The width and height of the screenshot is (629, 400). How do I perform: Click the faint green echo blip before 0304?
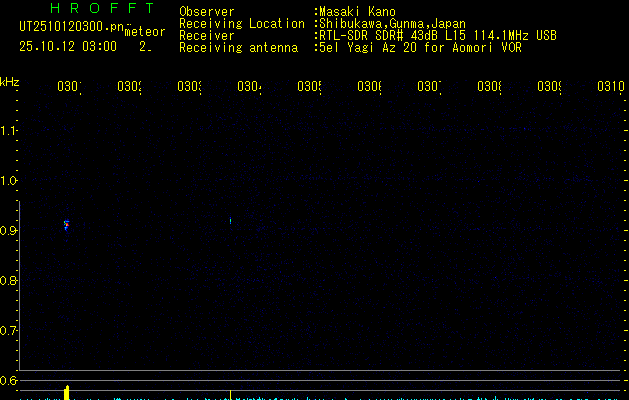coord(230,221)
